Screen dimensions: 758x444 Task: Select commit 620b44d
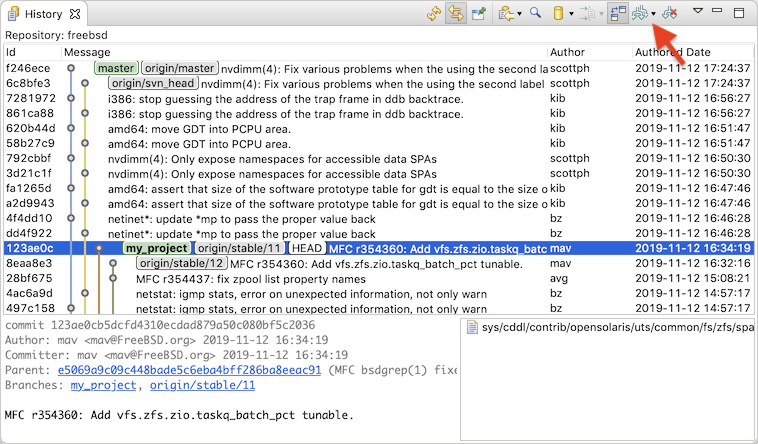point(378,128)
